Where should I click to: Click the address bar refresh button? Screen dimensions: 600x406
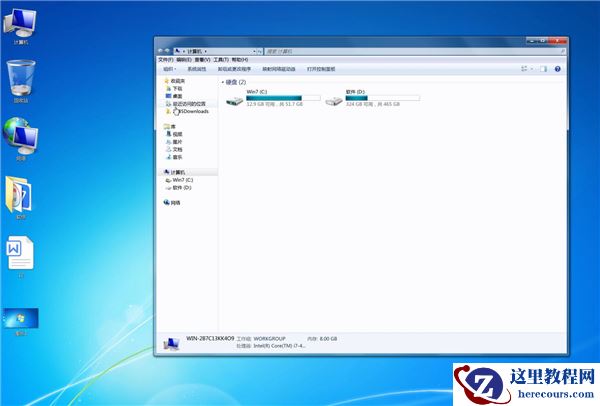260,51
